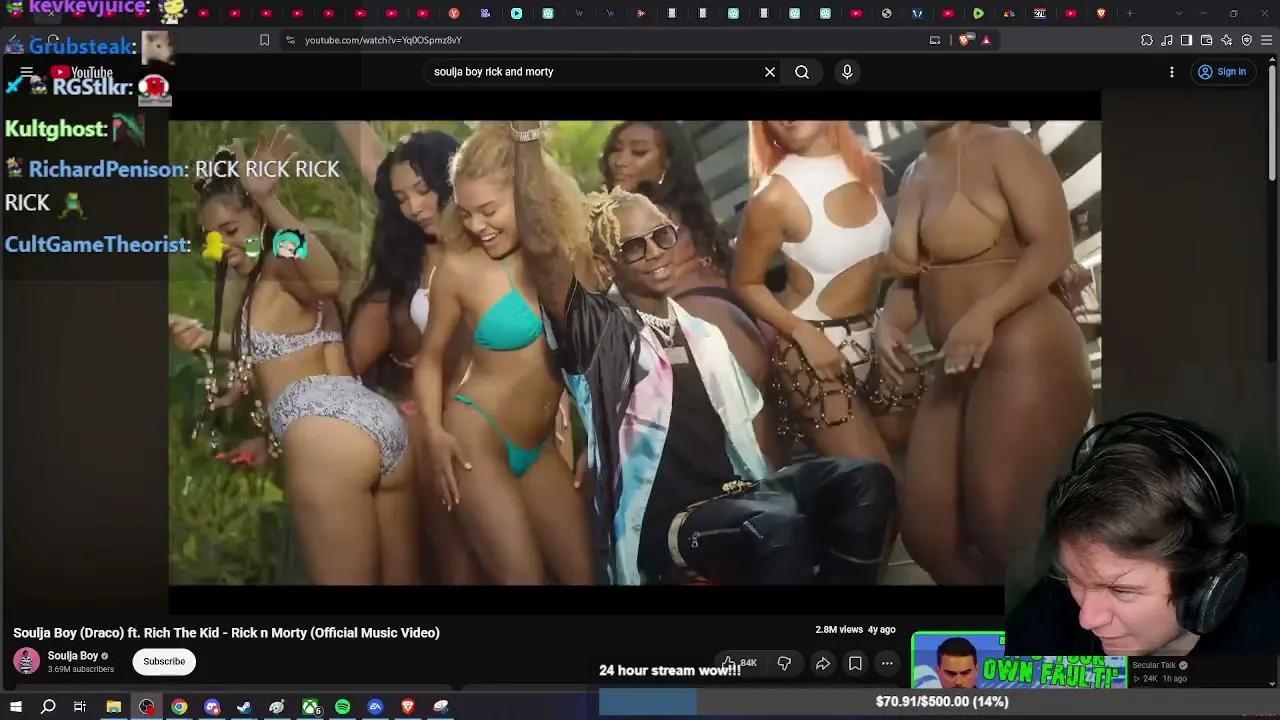The width and height of the screenshot is (1280, 720).
Task: Subscribe to the Soulja Boy channel
Action: tap(164, 661)
